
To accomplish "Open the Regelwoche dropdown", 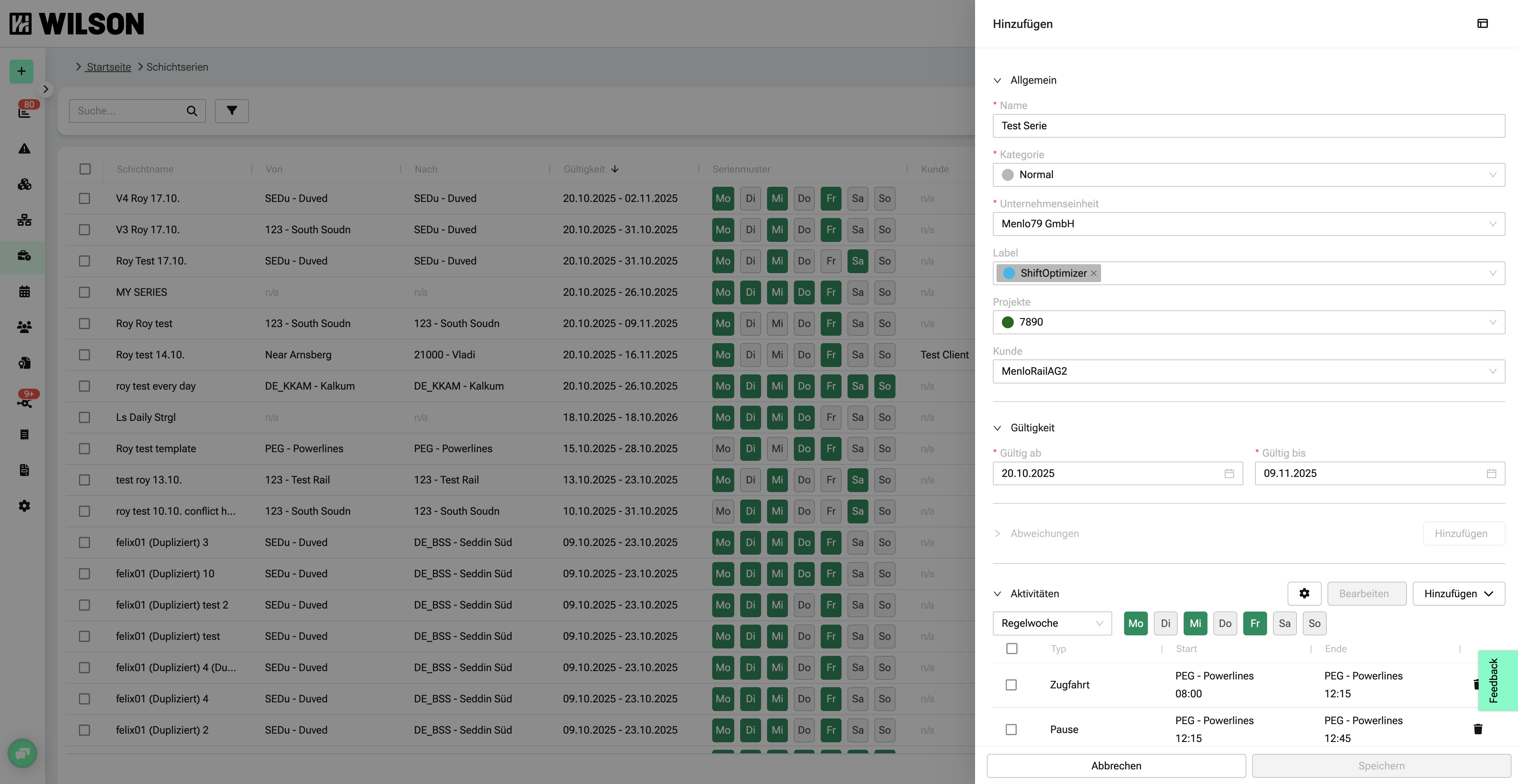I will click(x=1051, y=623).
